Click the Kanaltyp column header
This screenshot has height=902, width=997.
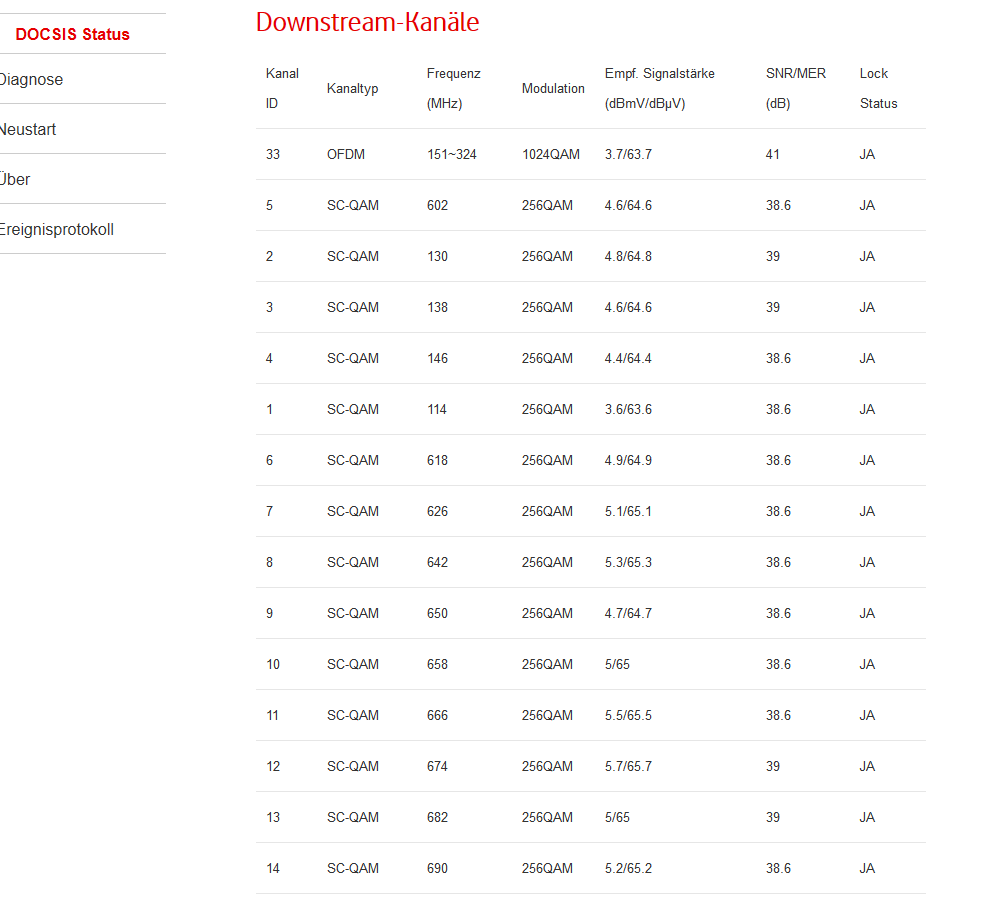(352, 88)
